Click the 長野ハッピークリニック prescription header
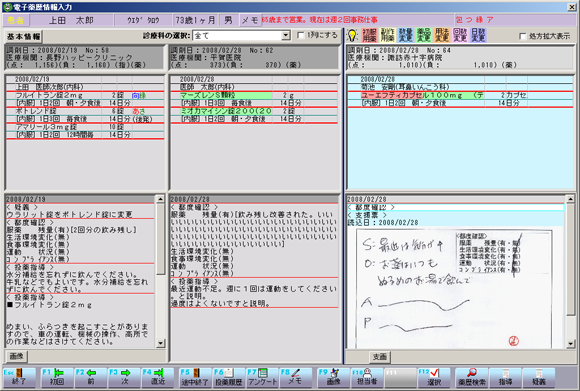 tap(84, 58)
